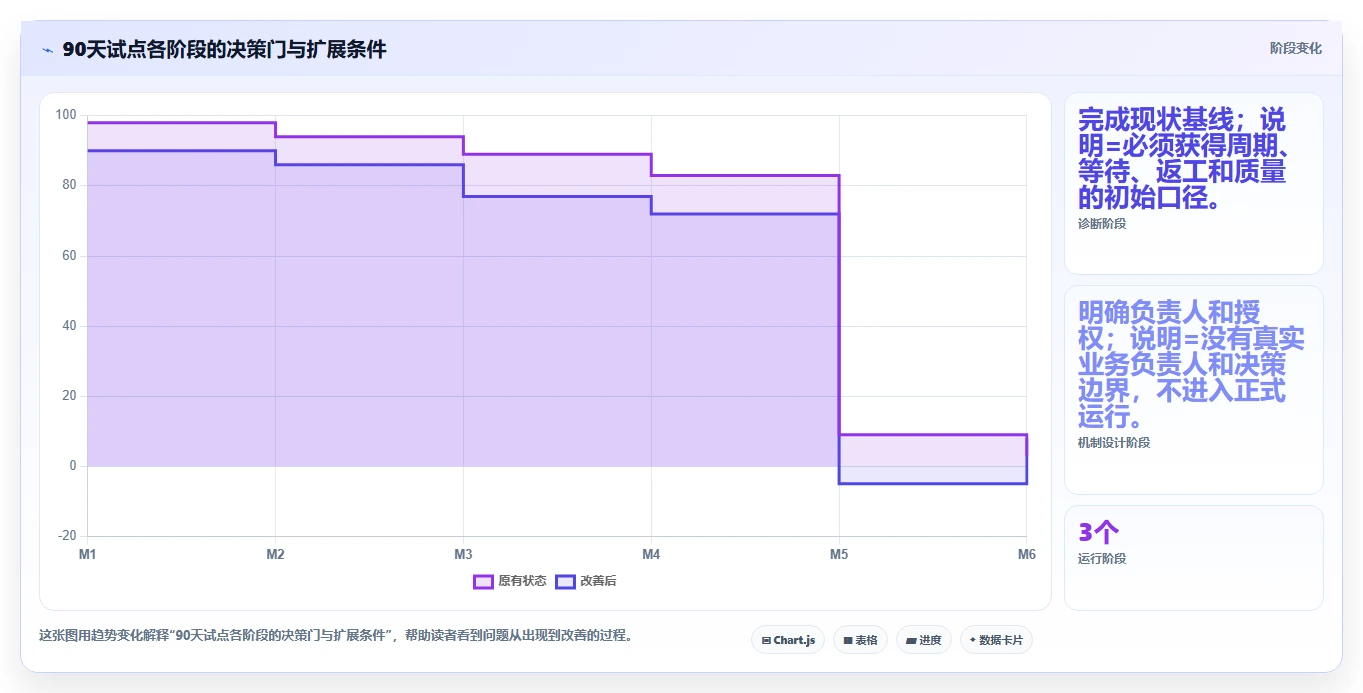Click the 80 y-axis label
This screenshot has width=1363, height=693.
tap(69, 185)
